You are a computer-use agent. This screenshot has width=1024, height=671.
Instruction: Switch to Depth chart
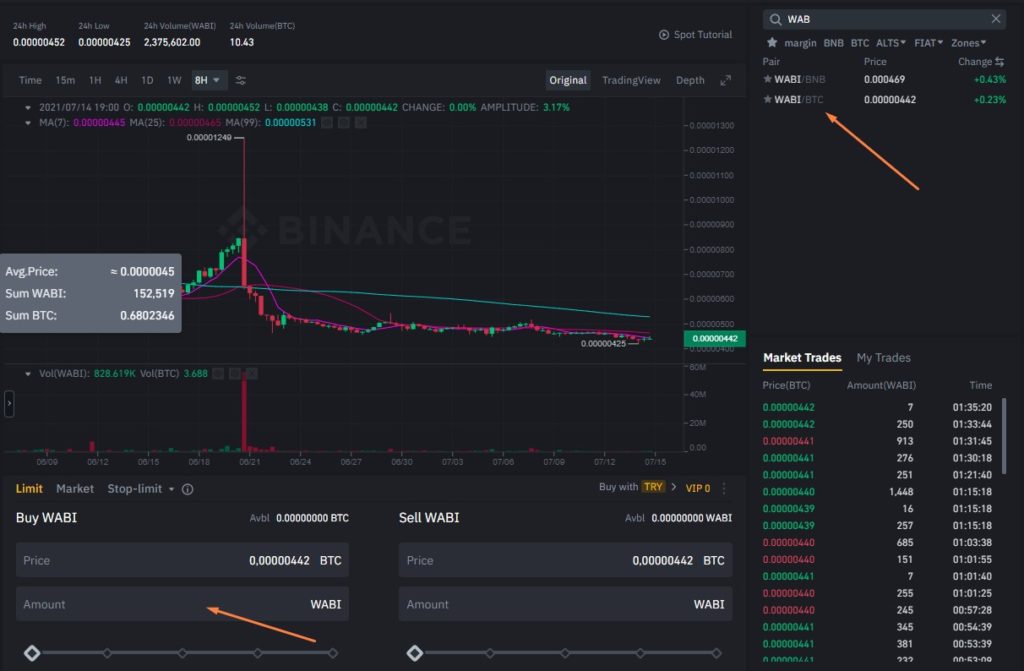690,80
